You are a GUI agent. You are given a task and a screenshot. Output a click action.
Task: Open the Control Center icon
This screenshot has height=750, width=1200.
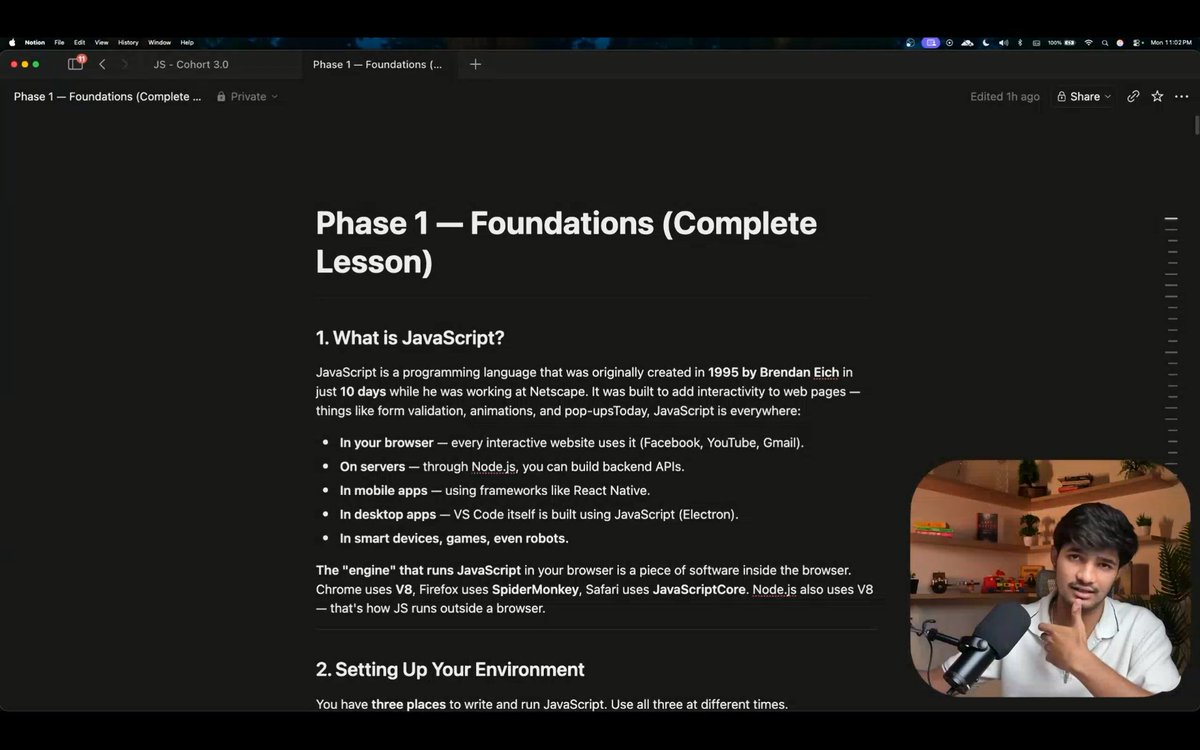(1136, 42)
